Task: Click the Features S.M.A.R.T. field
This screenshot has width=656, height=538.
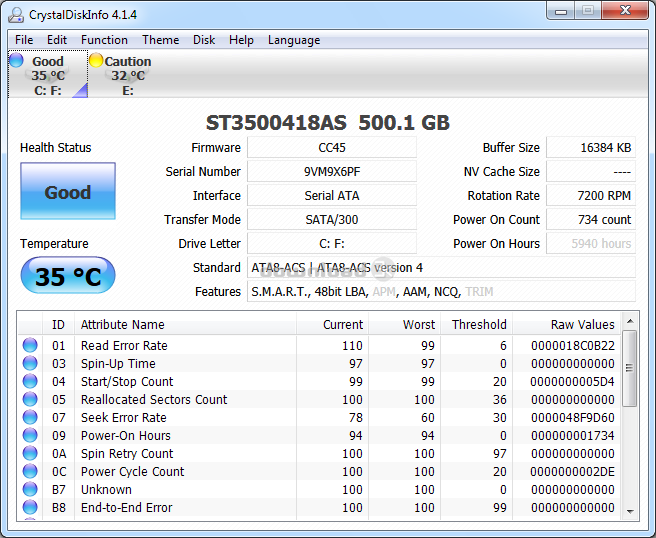Action: [441, 292]
